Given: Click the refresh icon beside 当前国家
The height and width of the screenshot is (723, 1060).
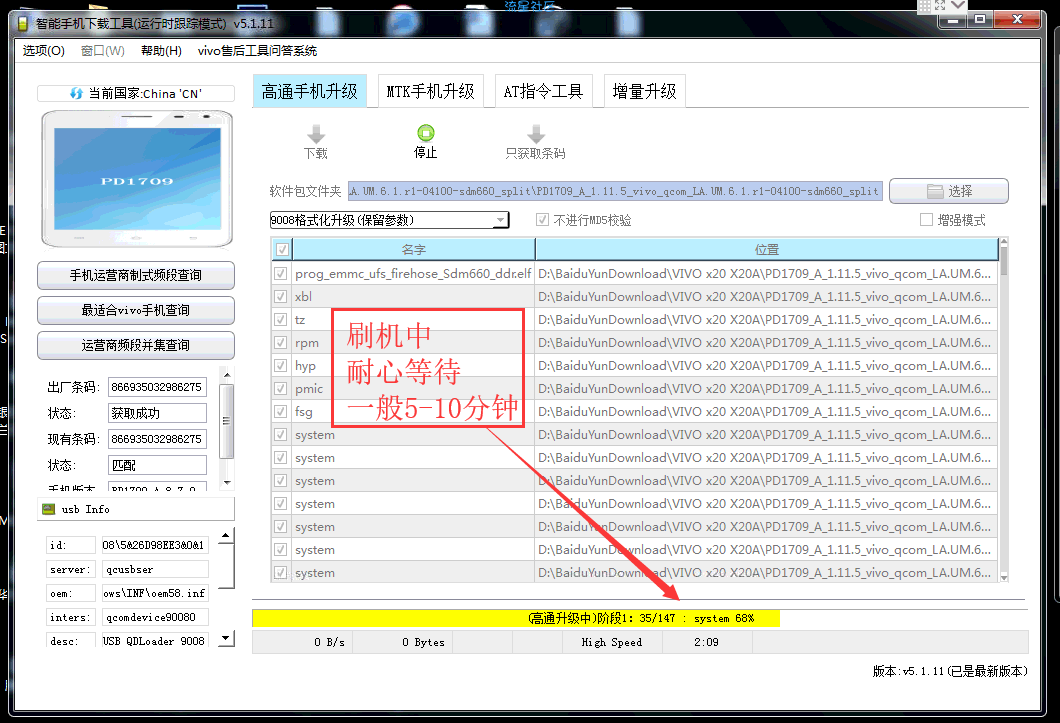Looking at the screenshot, I should (76, 93).
